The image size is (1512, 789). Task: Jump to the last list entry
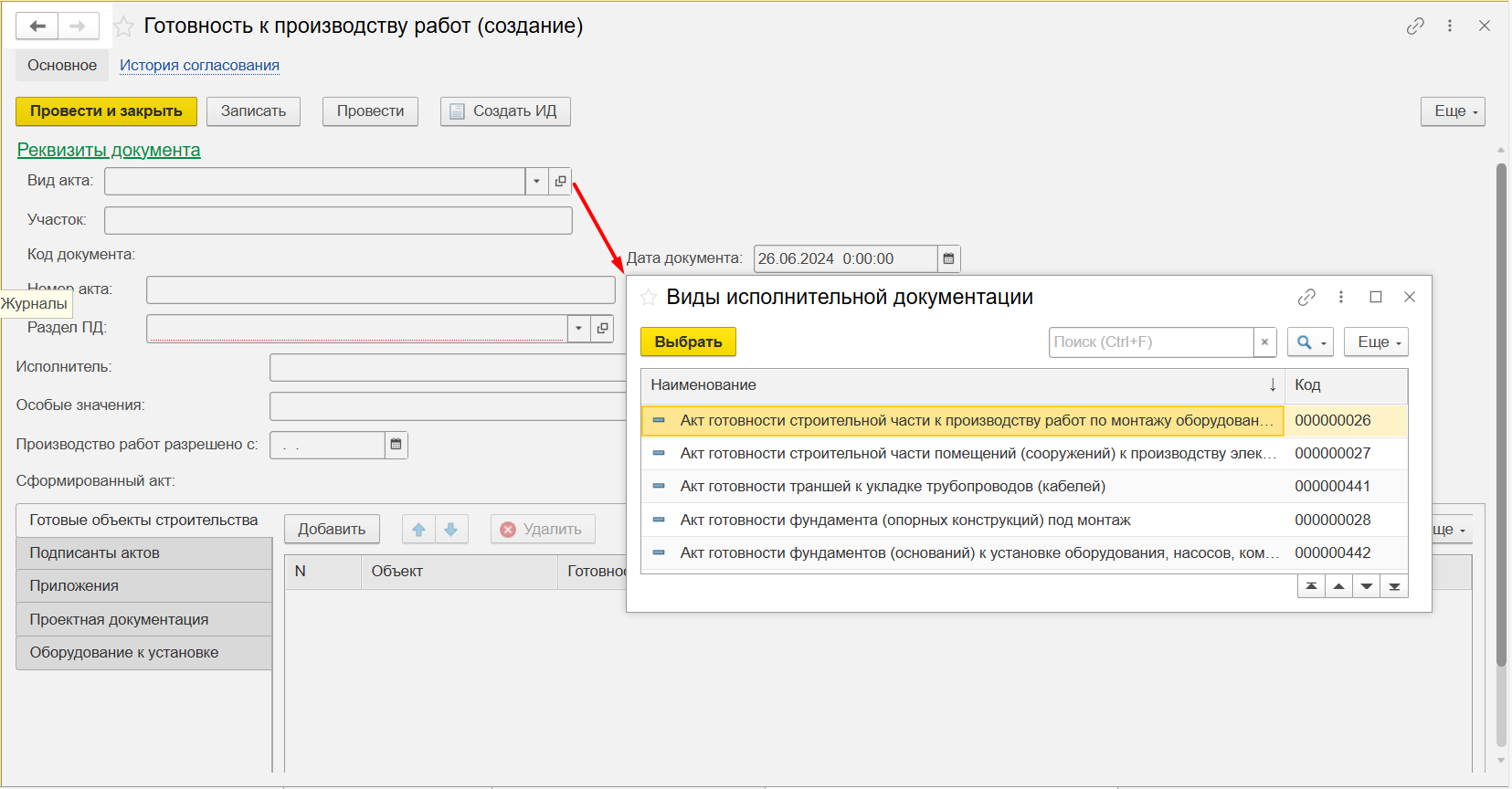click(x=1394, y=586)
